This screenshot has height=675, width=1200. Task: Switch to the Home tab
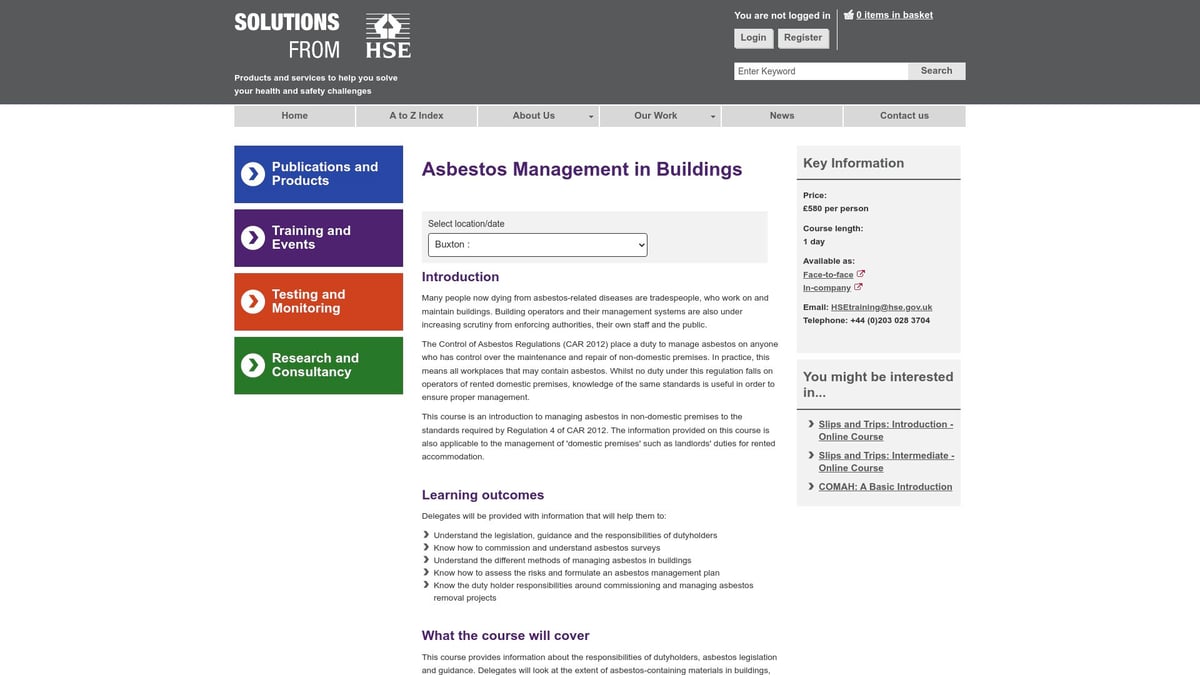coord(294,115)
